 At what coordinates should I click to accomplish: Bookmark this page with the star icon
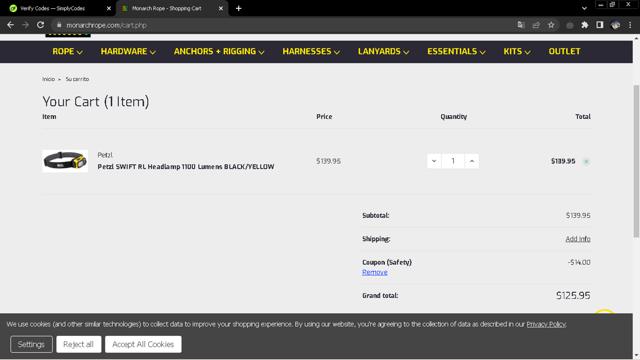tap(551, 25)
